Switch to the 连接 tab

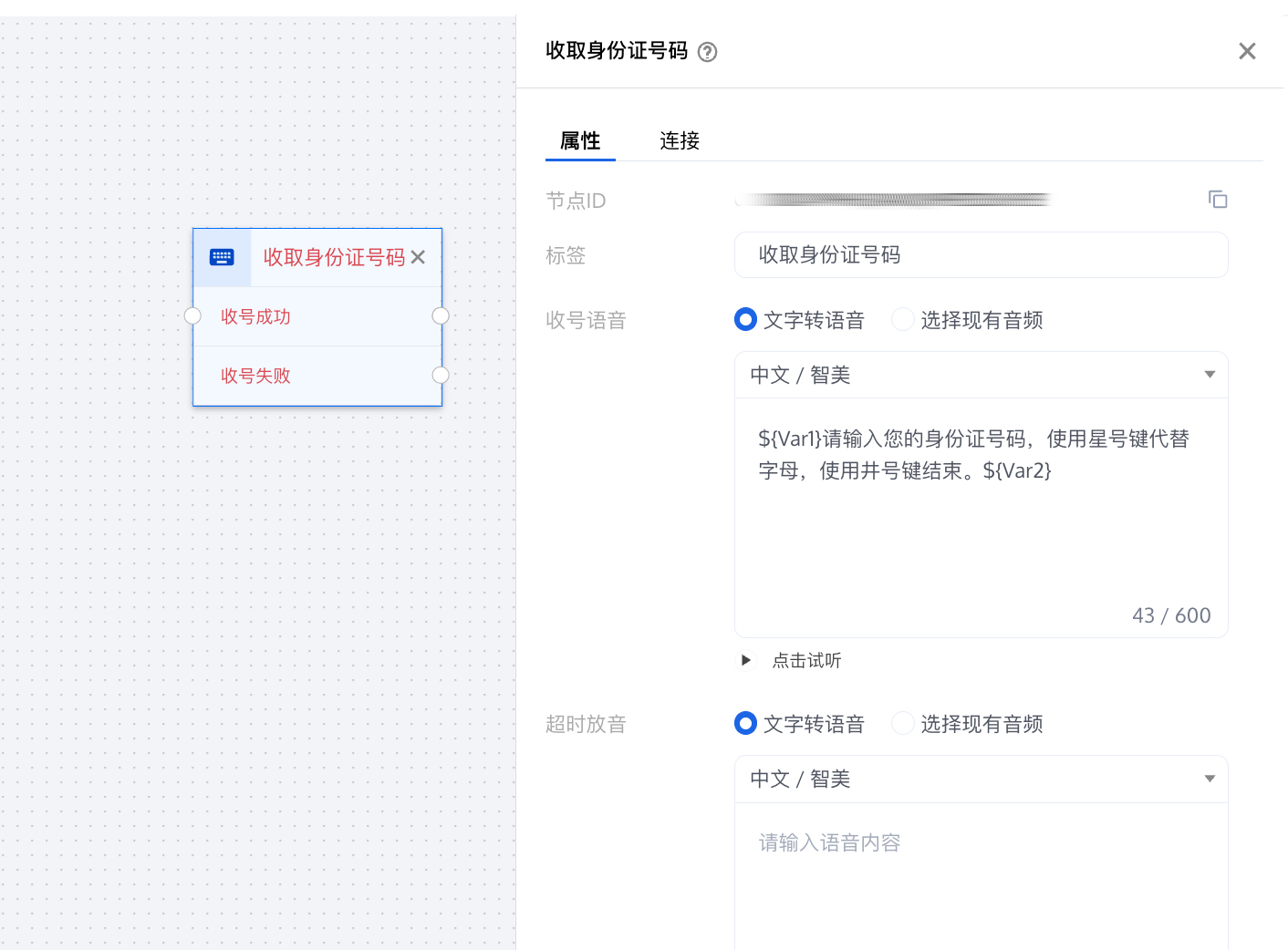click(680, 140)
